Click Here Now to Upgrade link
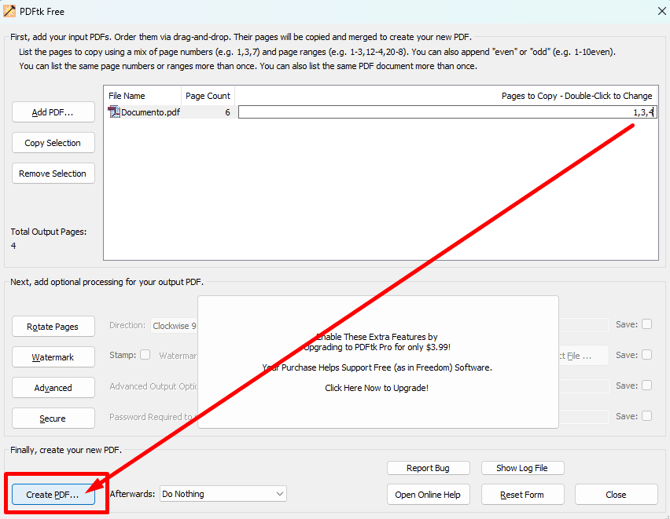Screen dimensions: 670x519 point(376,388)
